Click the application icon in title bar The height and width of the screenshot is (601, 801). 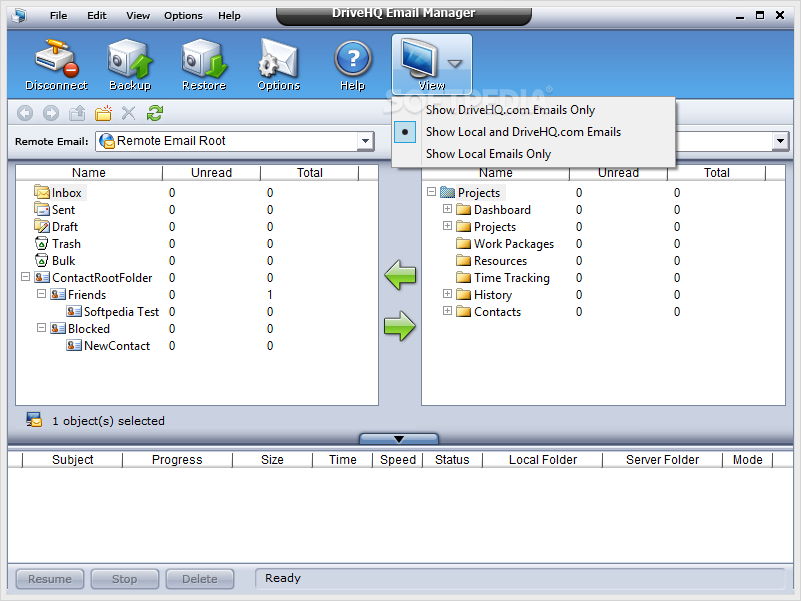click(x=19, y=16)
